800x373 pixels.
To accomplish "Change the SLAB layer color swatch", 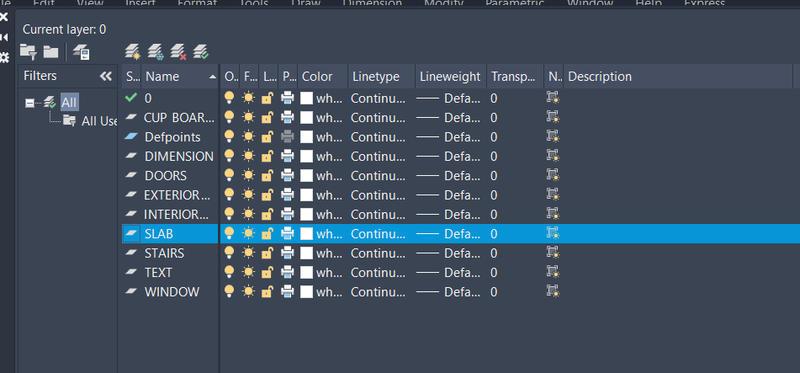I will (x=307, y=234).
